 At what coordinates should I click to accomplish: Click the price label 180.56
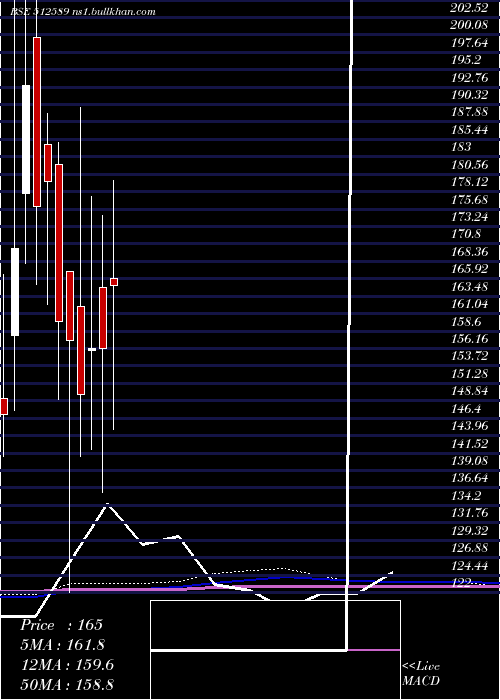click(x=469, y=165)
